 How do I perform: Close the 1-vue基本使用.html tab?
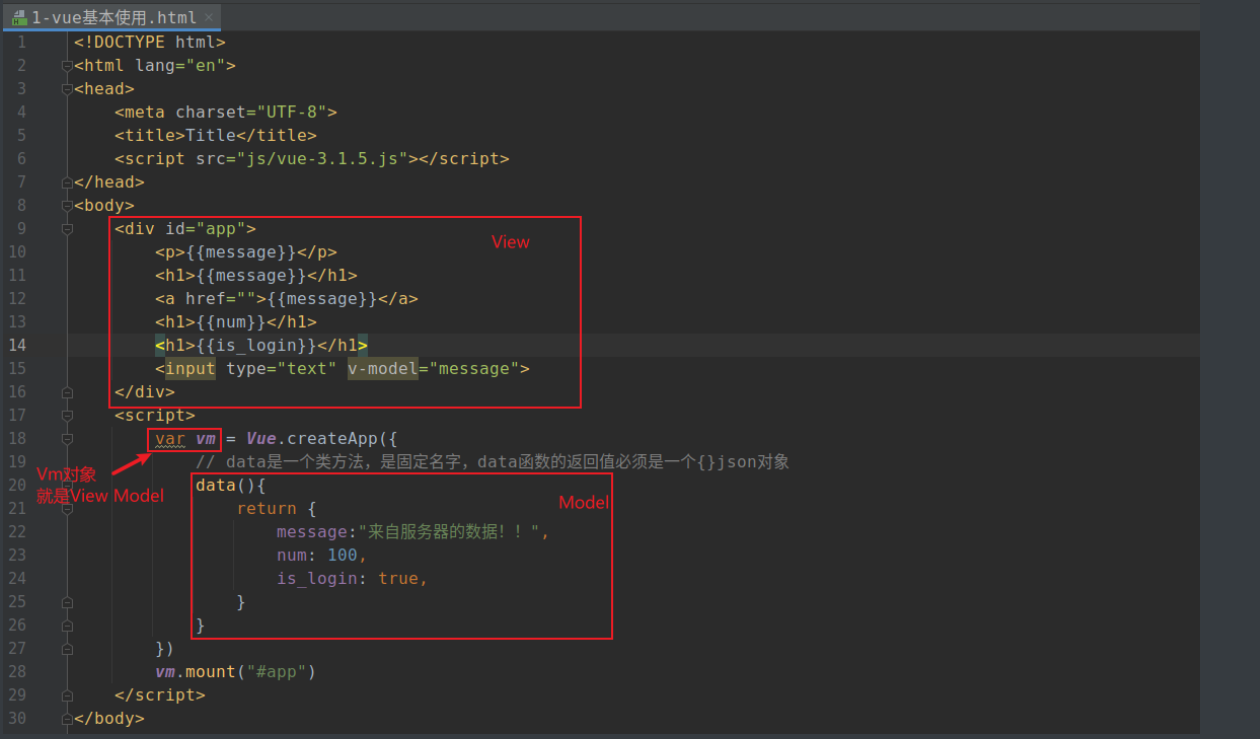(209, 18)
